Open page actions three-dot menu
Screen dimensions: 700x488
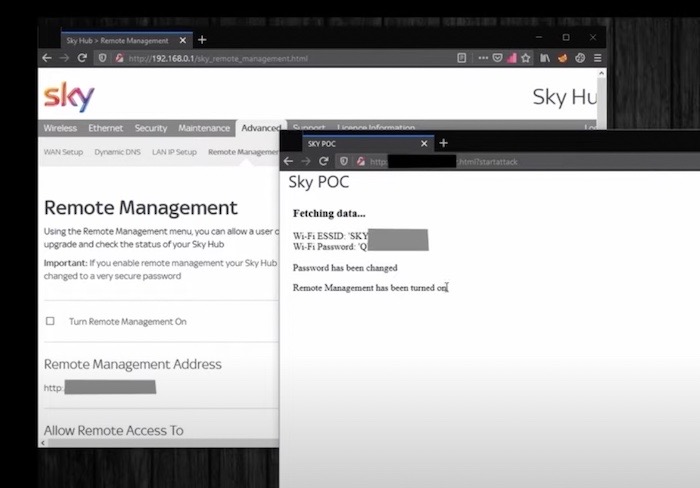(483, 58)
